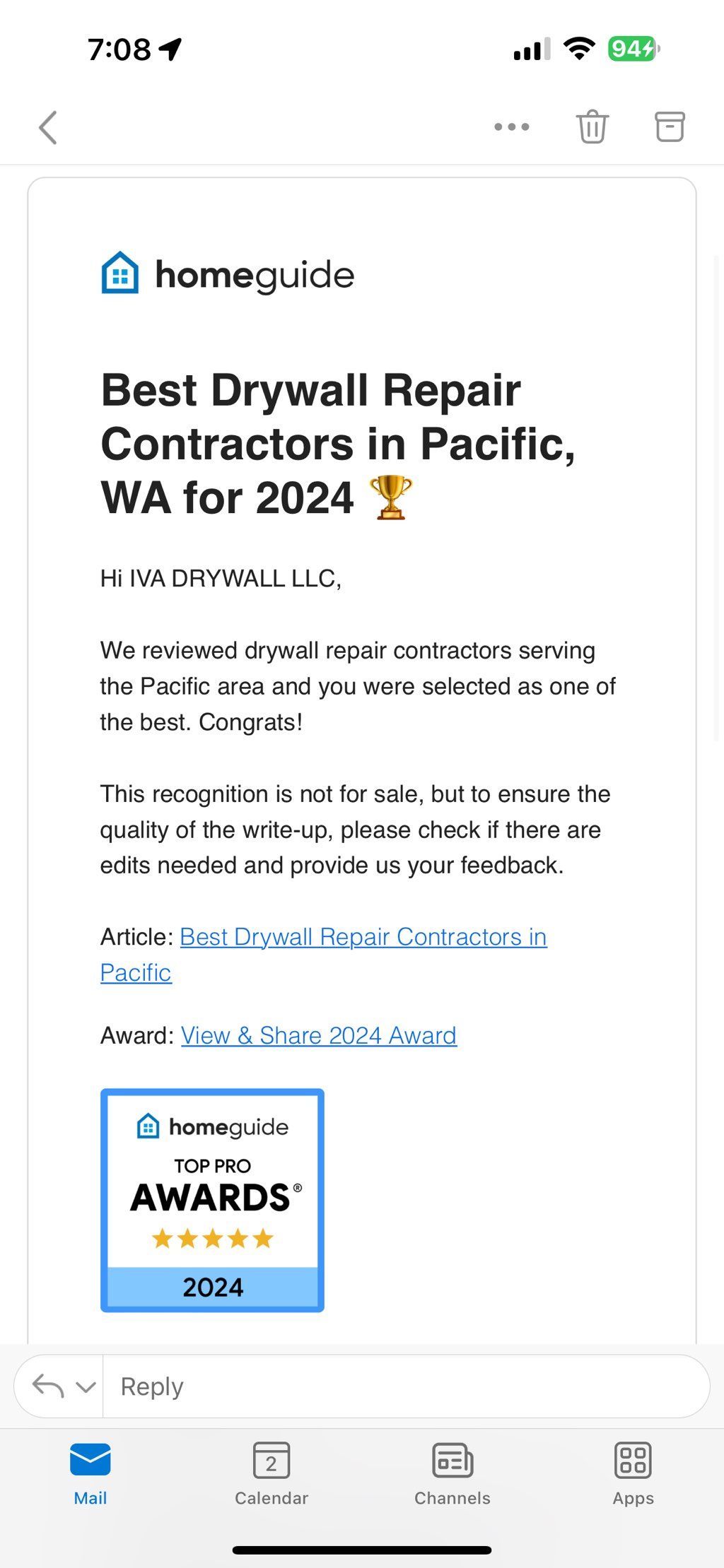Open the three-dot more options menu
The image size is (724, 1568).
512,127
